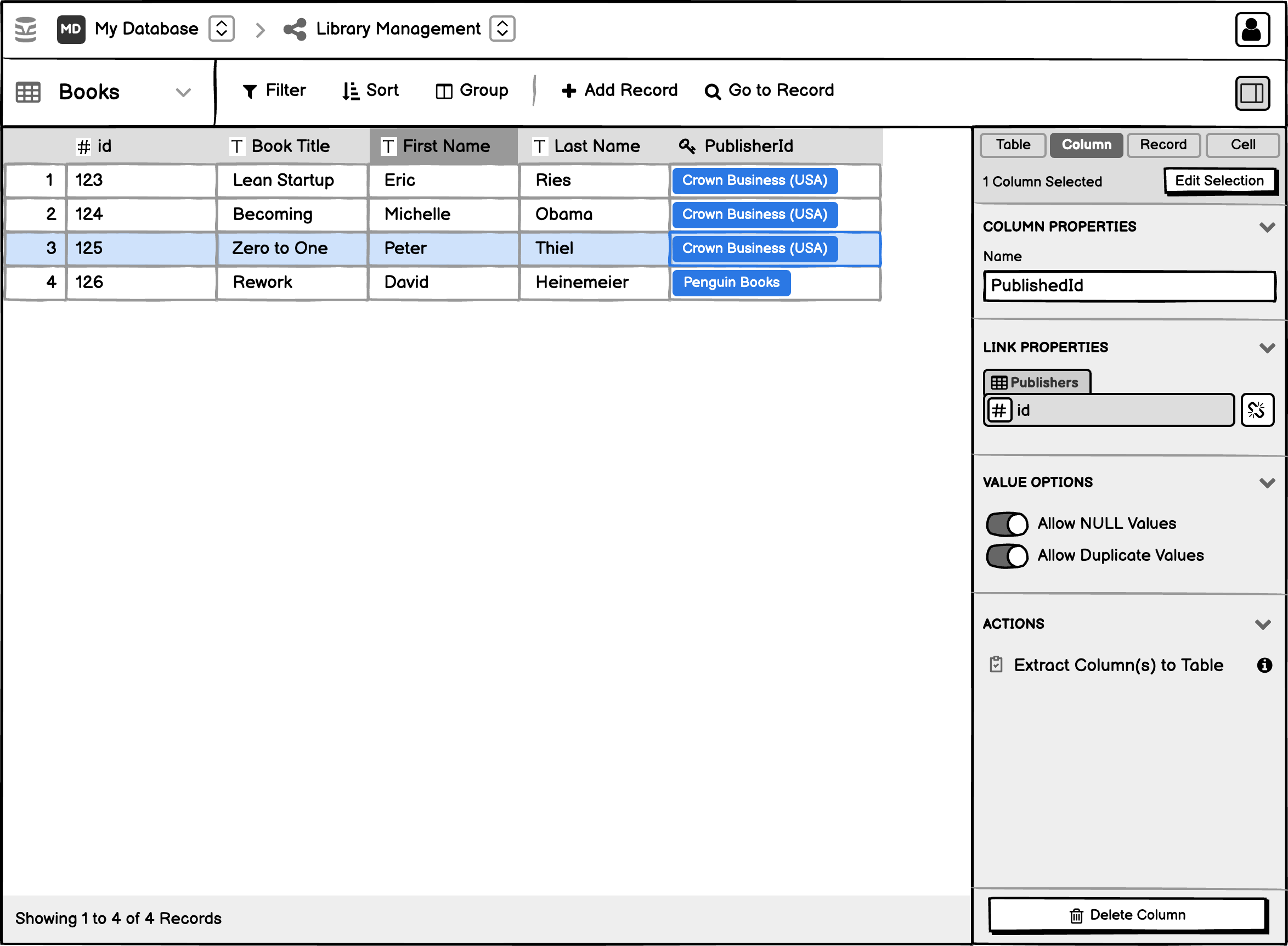
Task: Click the Rework title cell
Action: tap(292, 282)
